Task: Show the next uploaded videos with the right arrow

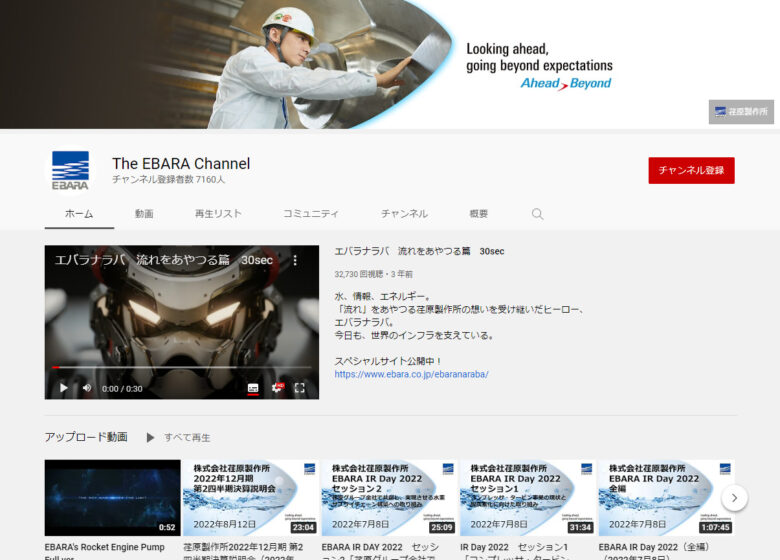Action: point(734,498)
